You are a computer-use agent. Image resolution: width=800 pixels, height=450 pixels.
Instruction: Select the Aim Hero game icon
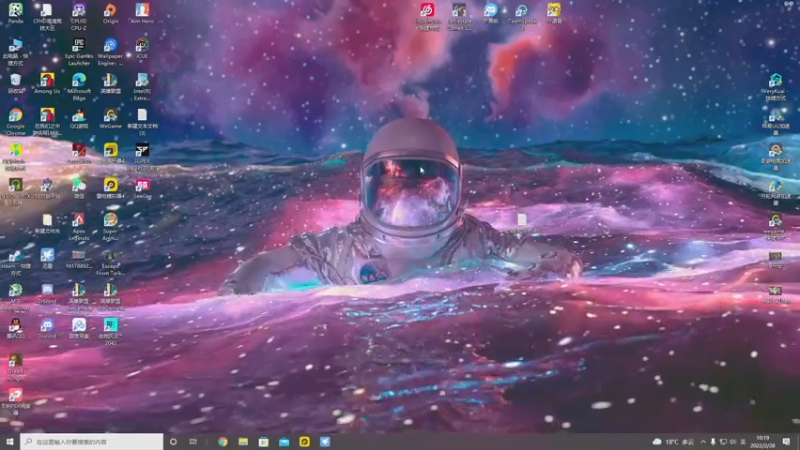coord(142,13)
